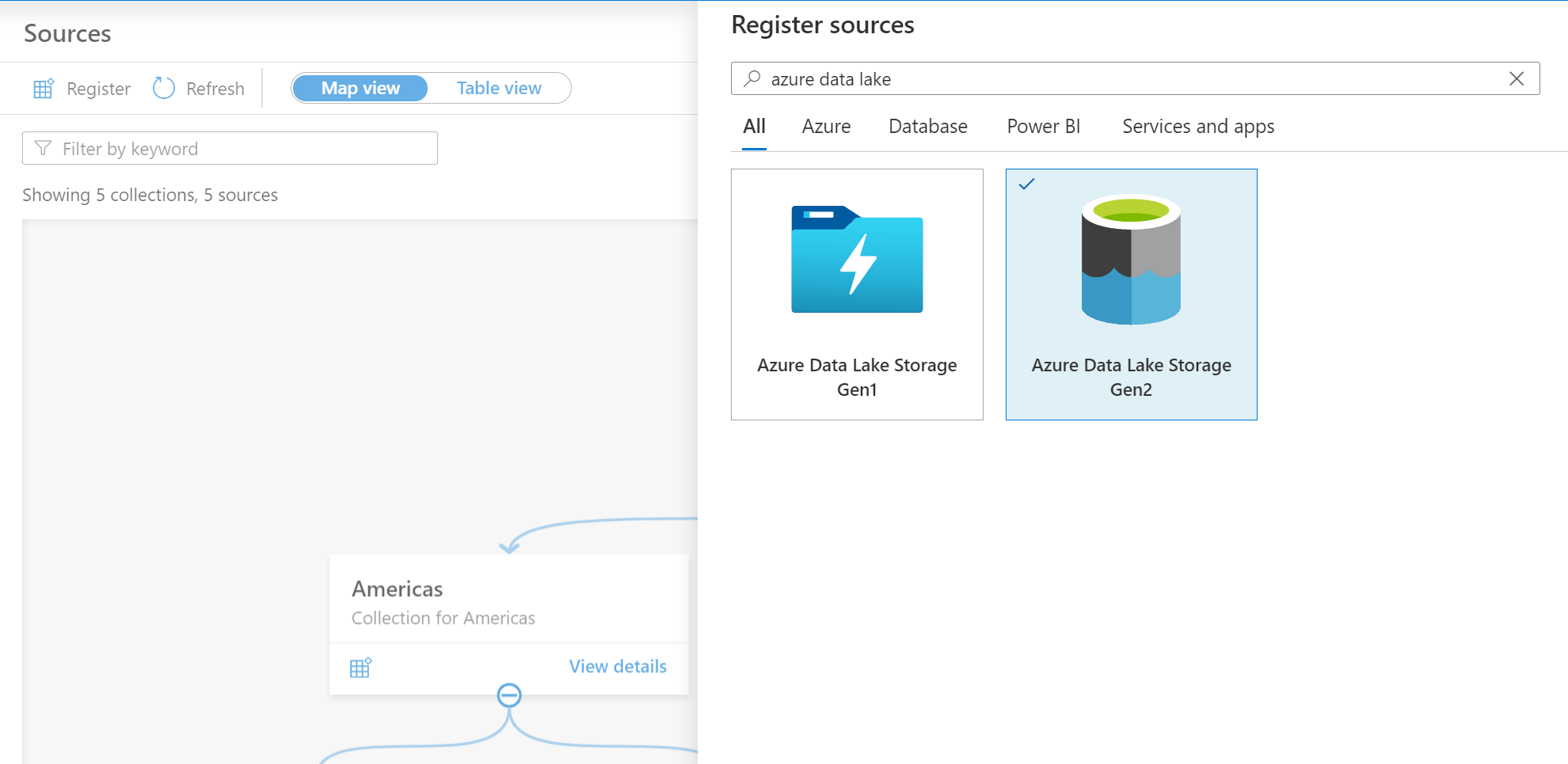Image resolution: width=1568 pixels, height=764 pixels.
Task: Click the Register grid icon in toolbar
Action: [44, 89]
